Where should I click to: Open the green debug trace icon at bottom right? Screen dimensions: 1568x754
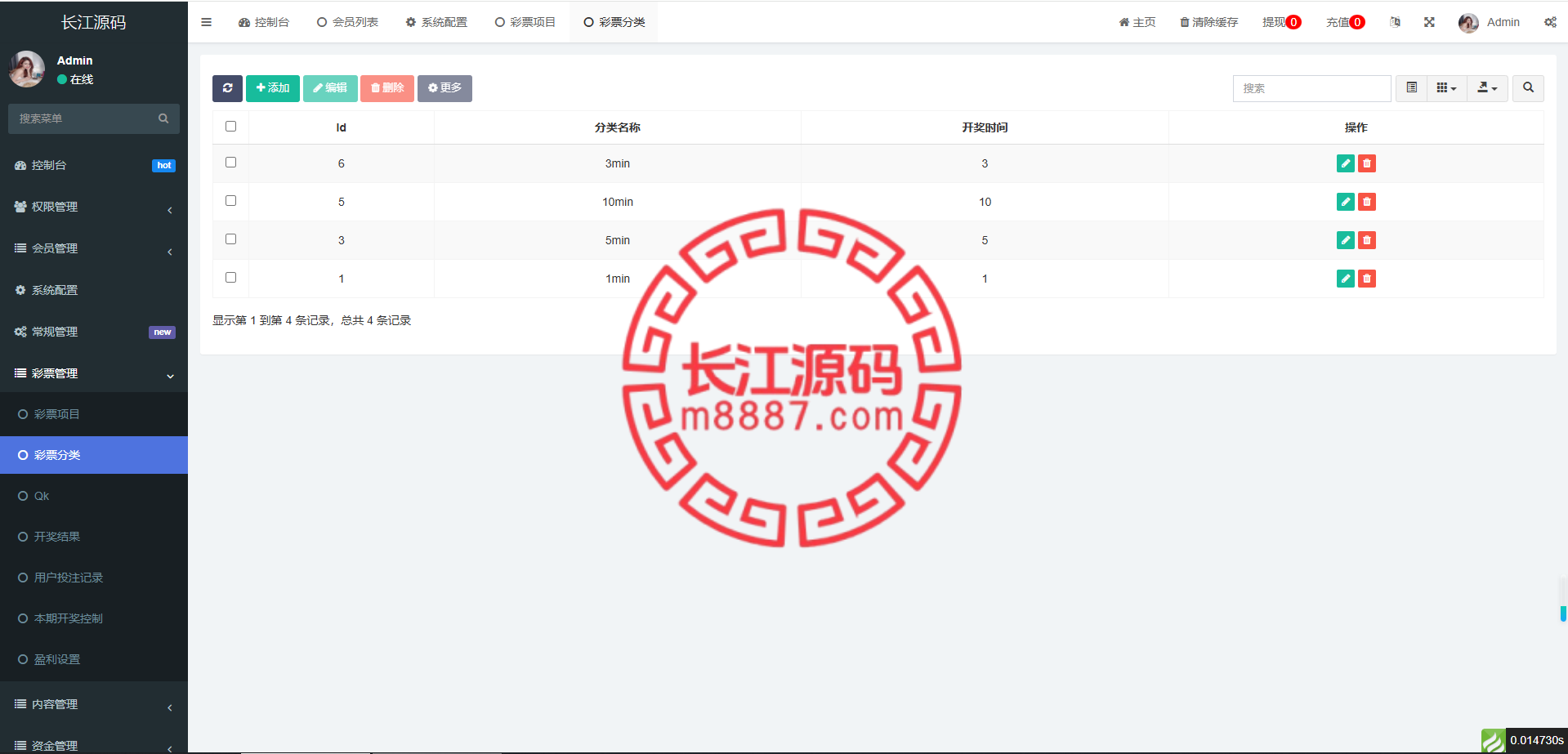(1493, 741)
